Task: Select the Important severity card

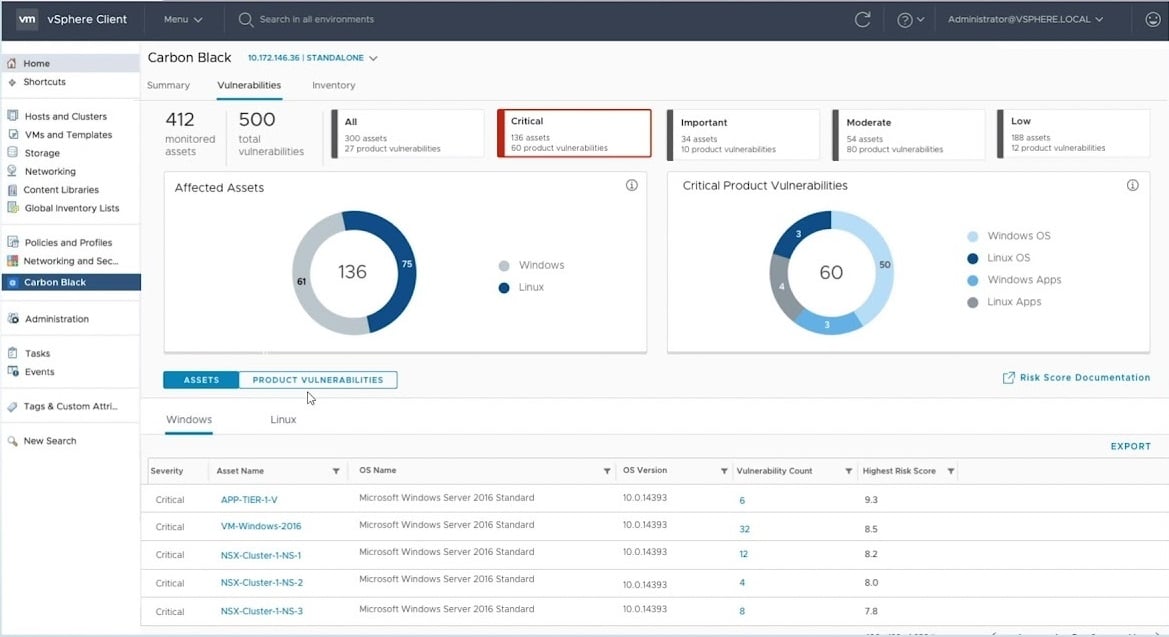Action: pos(743,134)
